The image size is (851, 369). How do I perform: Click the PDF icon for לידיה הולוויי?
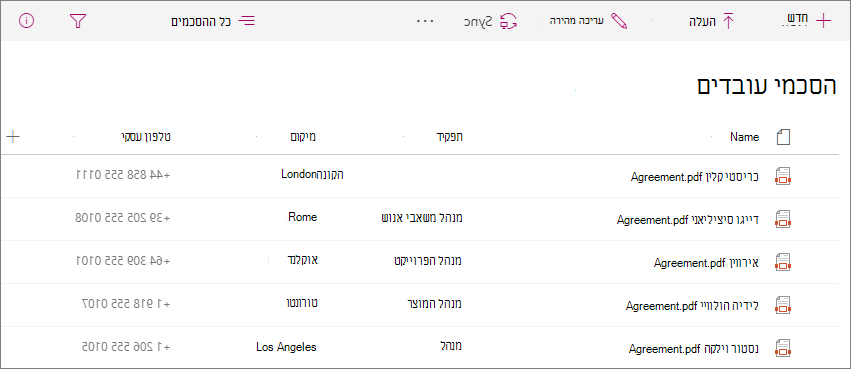point(783,306)
